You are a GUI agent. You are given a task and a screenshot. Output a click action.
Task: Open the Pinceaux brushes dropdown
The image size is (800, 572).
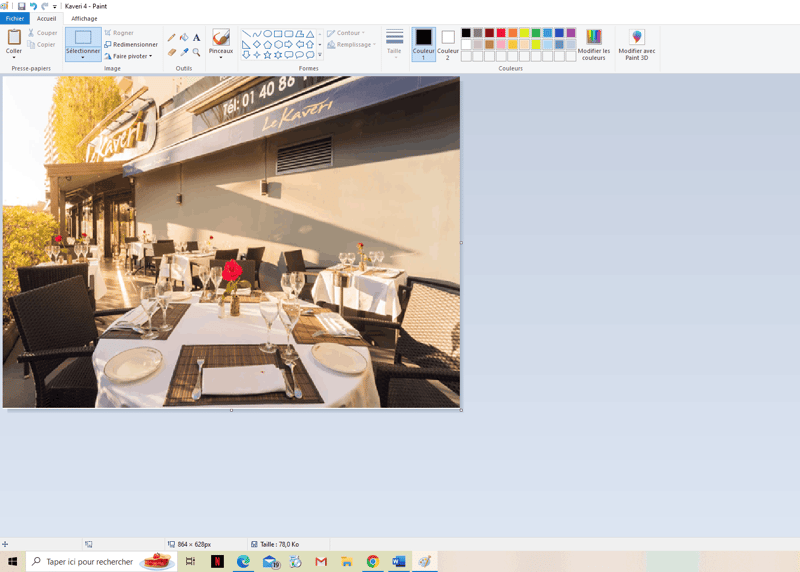coord(220,56)
